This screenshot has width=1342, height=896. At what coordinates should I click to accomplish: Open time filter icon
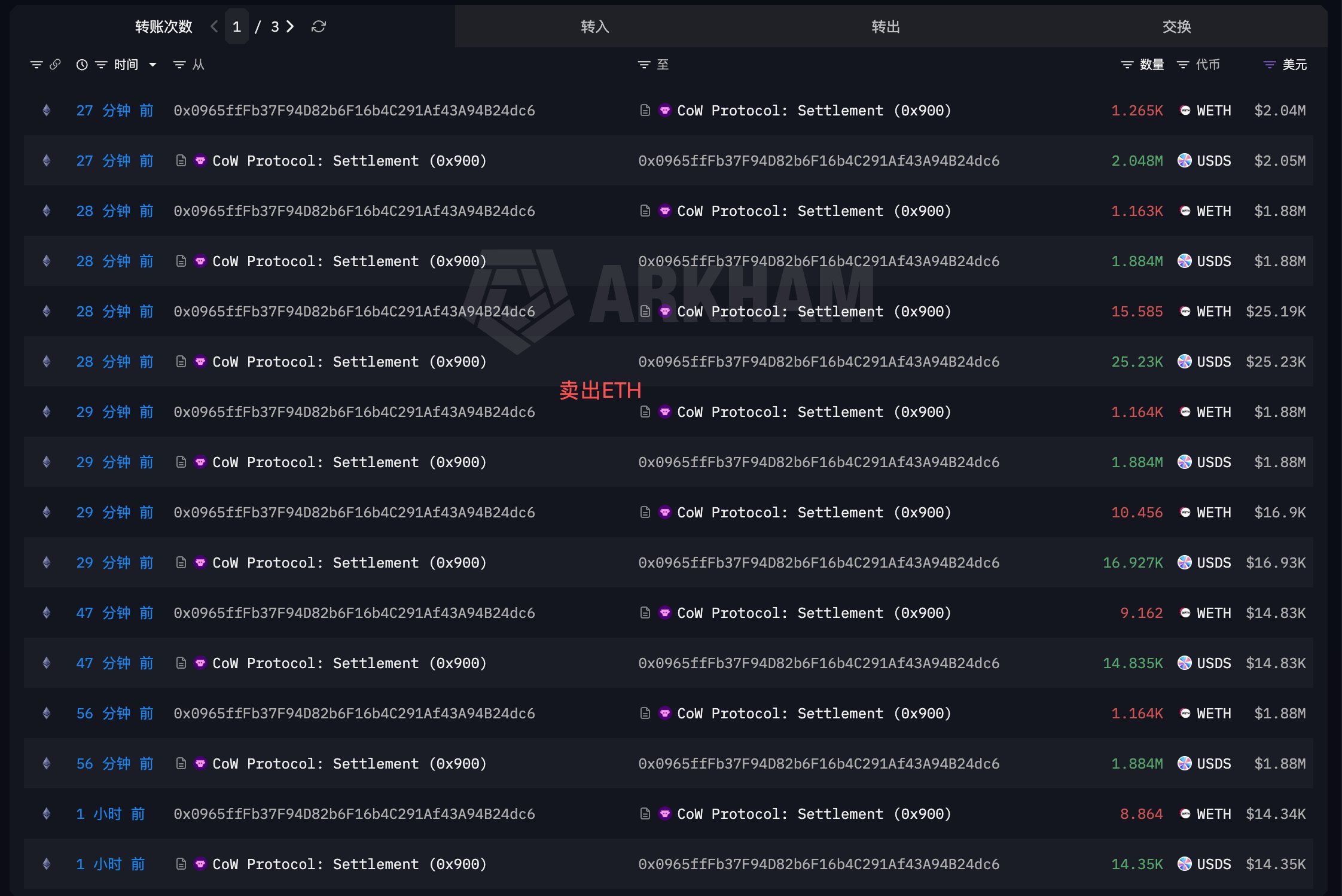click(x=101, y=65)
